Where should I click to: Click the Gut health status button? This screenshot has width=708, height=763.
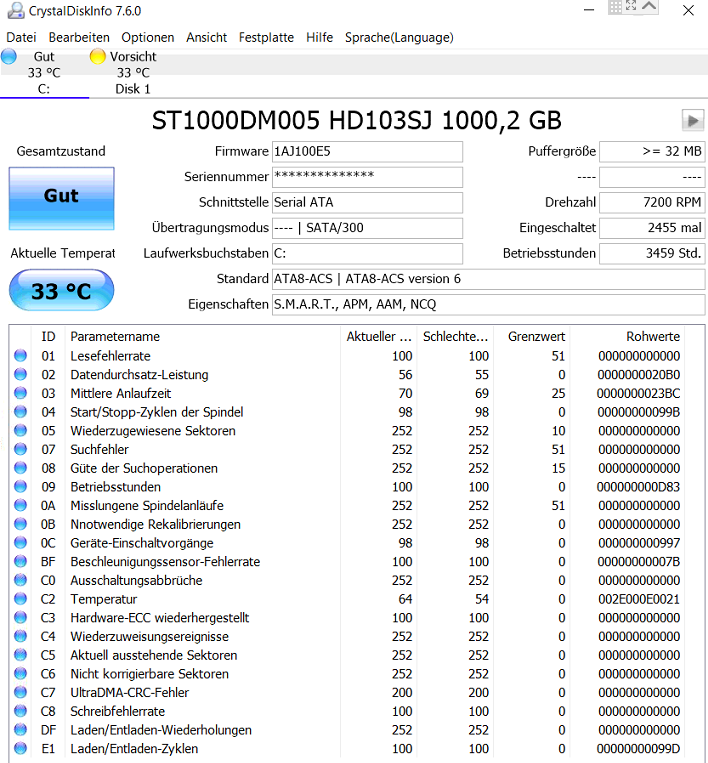[x=61, y=198]
